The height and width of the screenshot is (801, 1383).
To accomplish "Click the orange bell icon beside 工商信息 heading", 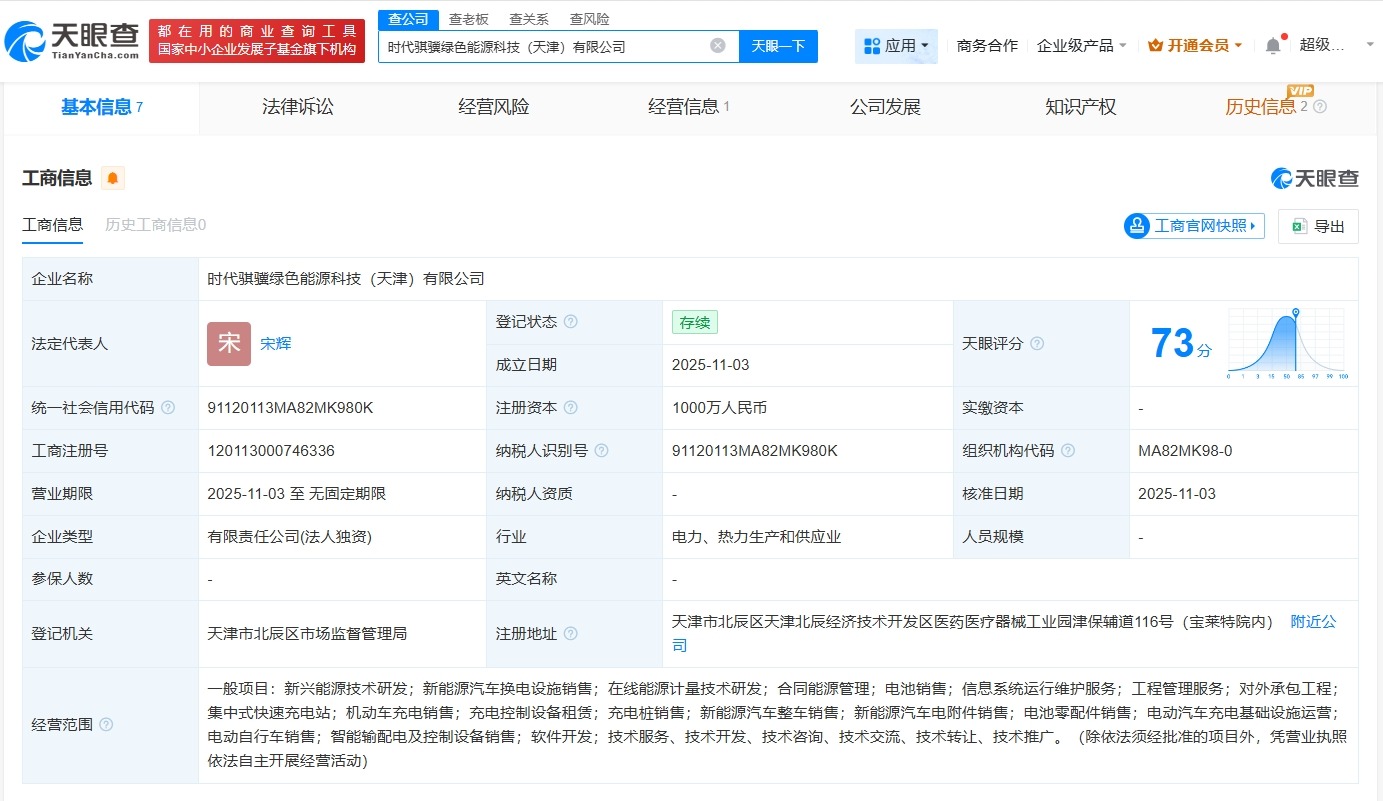I will tap(113, 177).
